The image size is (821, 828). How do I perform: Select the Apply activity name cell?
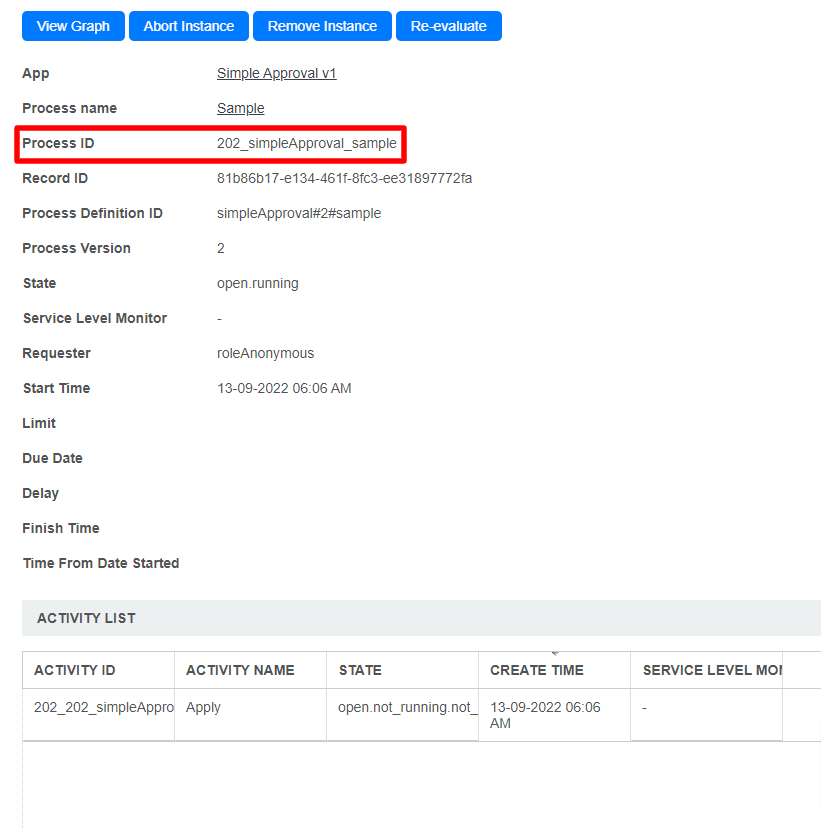[x=203, y=708]
